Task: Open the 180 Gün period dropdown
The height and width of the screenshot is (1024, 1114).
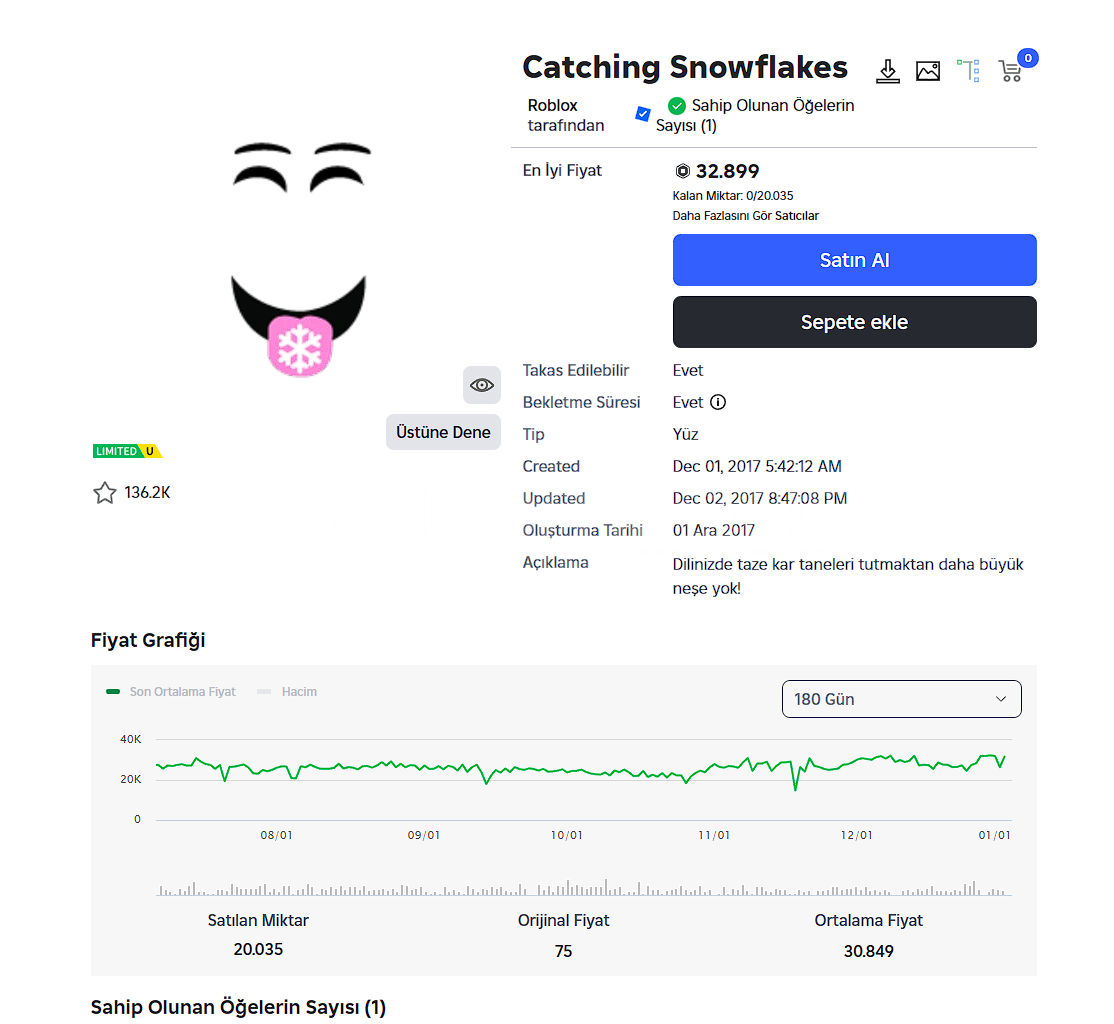Action: (901, 699)
